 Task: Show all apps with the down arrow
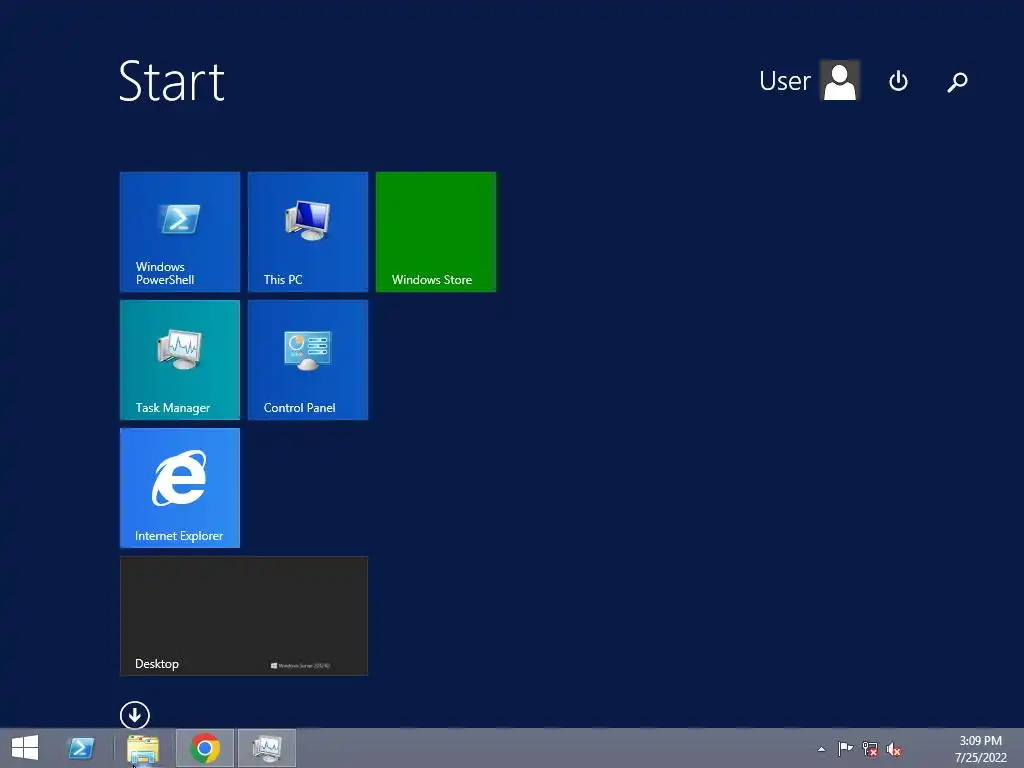pyautogui.click(x=135, y=715)
